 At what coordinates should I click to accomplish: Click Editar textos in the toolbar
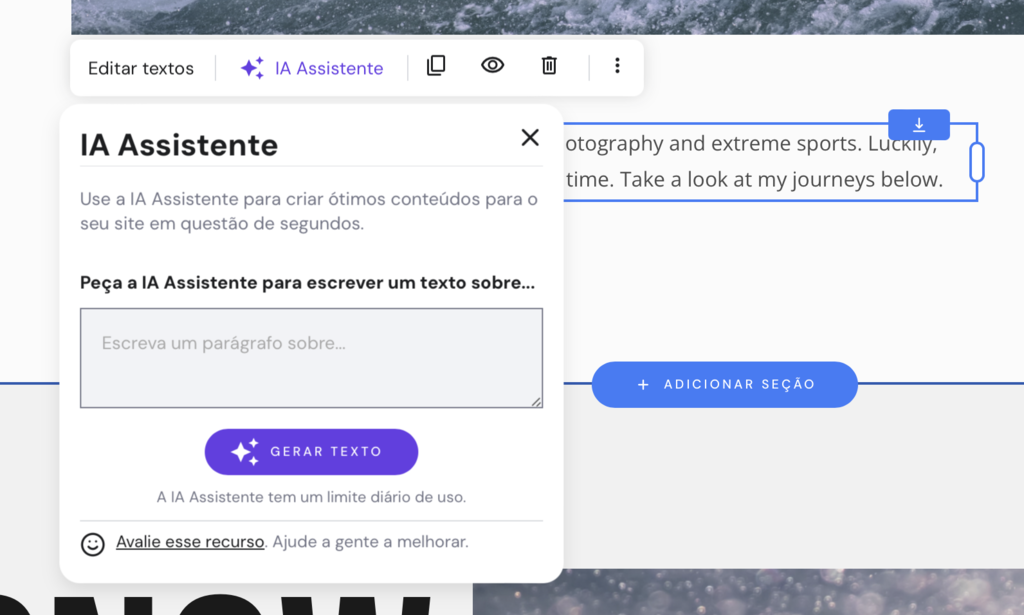[140, 67]
